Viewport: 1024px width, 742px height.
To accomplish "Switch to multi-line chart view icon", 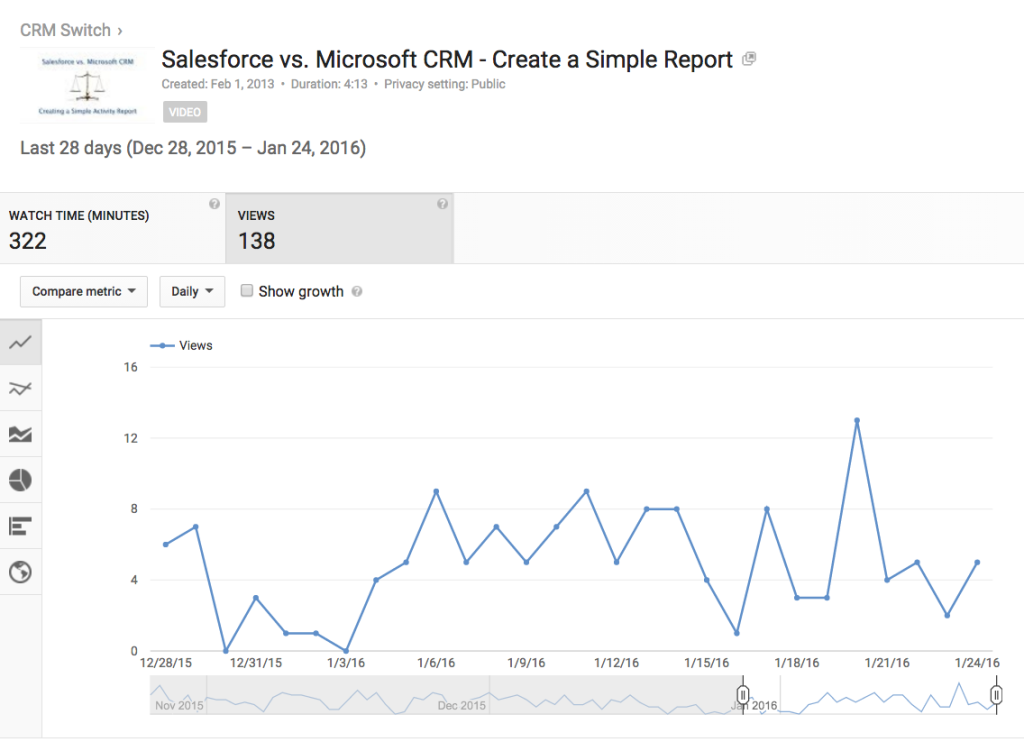I will (20, 389).
